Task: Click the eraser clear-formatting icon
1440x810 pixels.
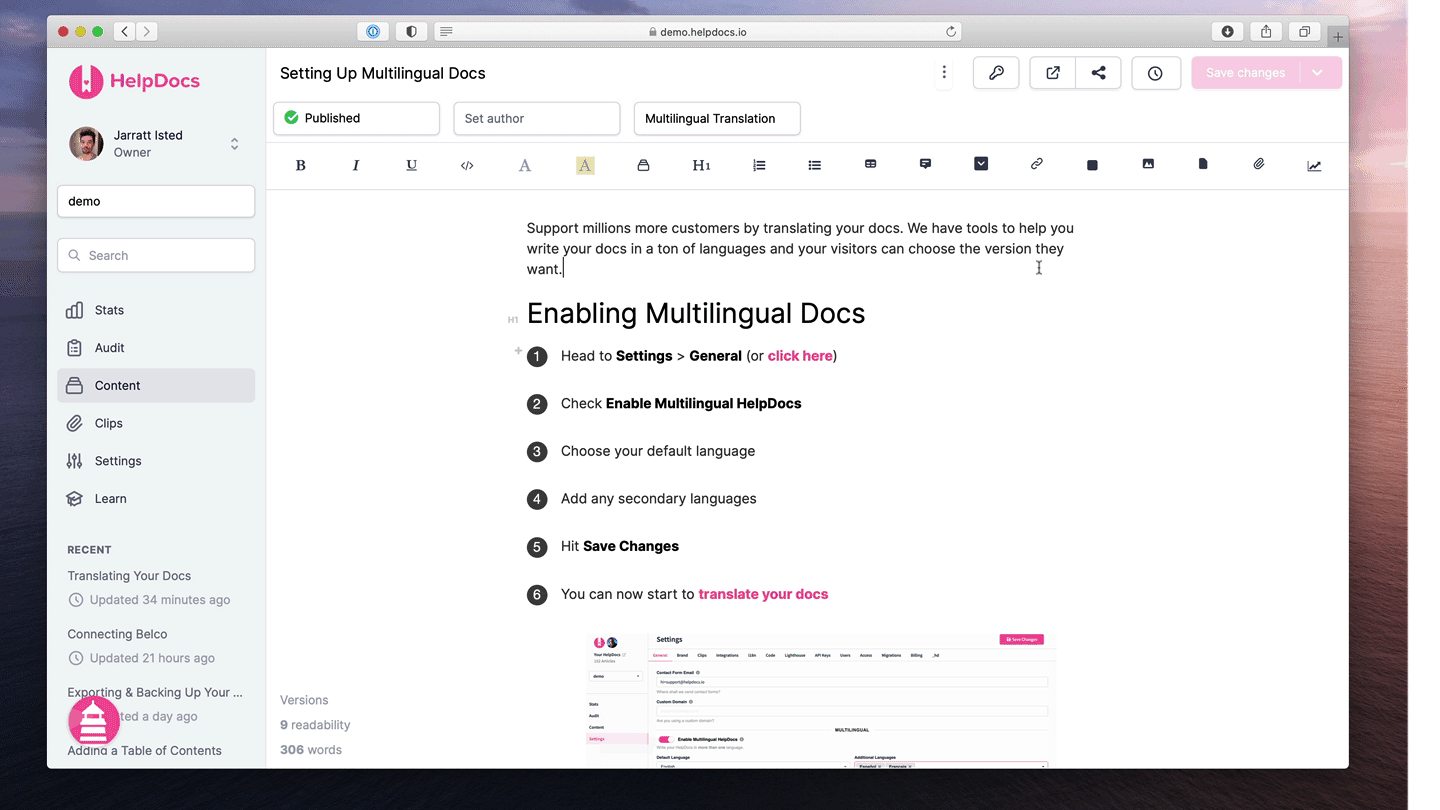Action: (x=643, y=165)
